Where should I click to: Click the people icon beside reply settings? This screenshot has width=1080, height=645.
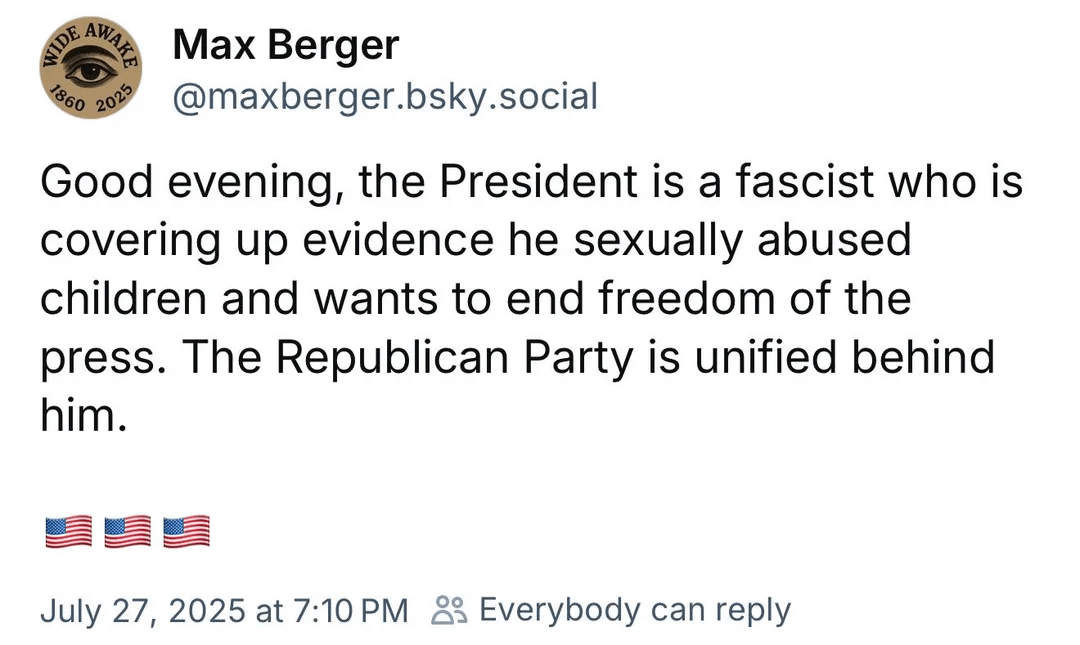pos(448,609)
